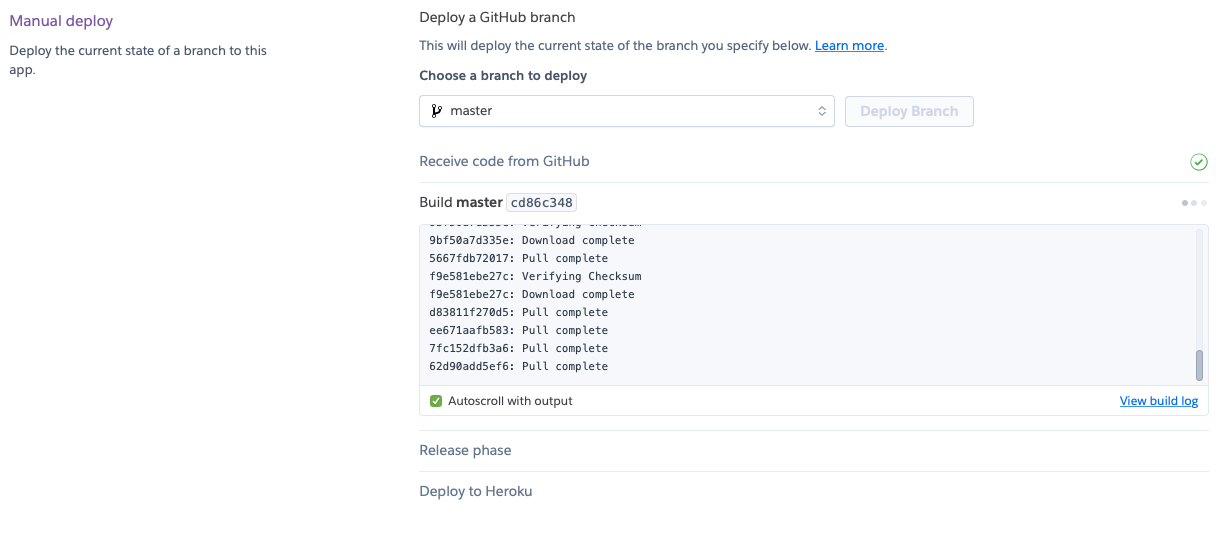Open the branch selector dropdown showing master
This screenshot has width=1216, height=547.
pos(627,111)
